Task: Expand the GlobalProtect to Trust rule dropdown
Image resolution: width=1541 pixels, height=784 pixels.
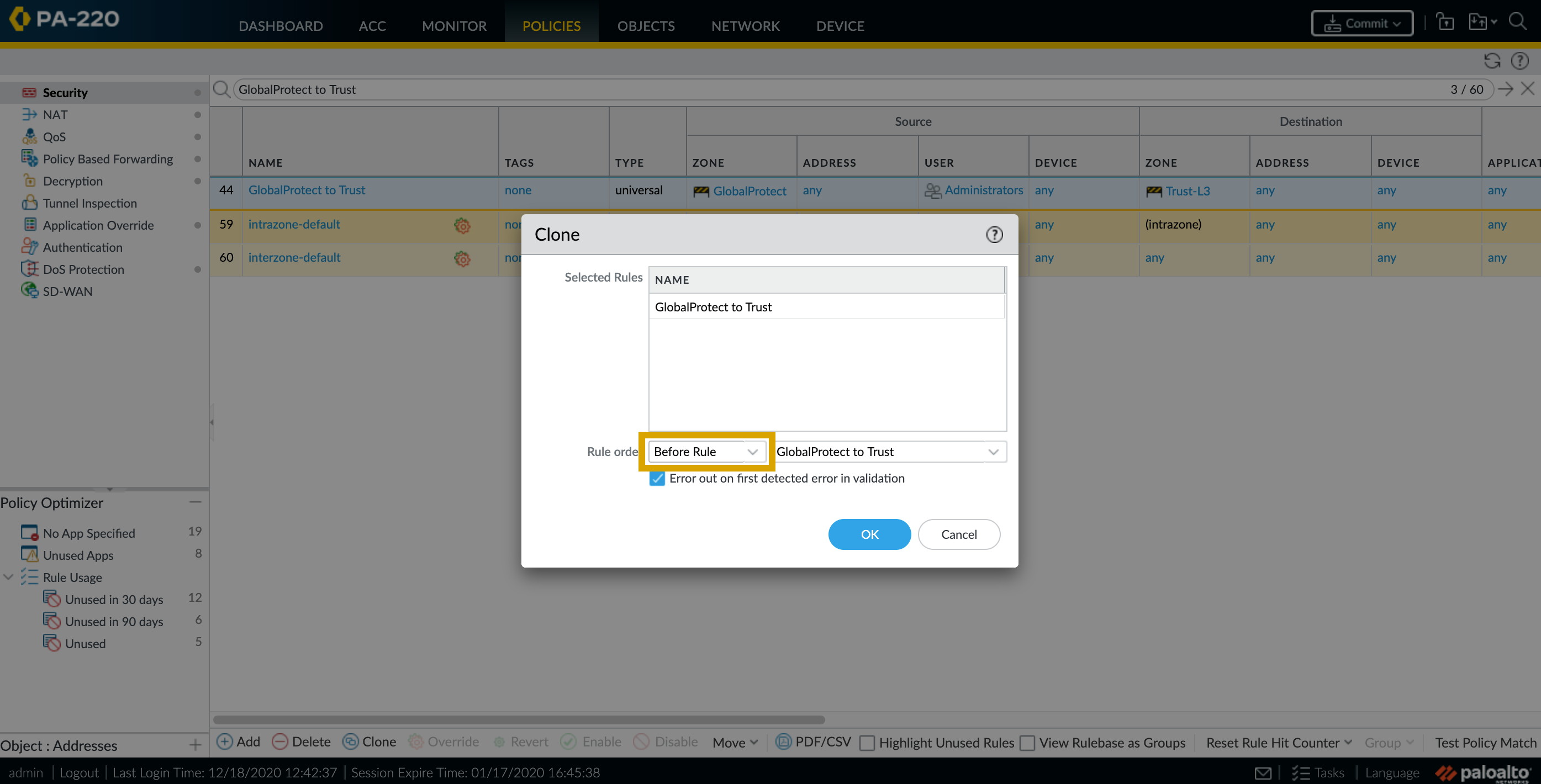Action: tap(993, 450)
